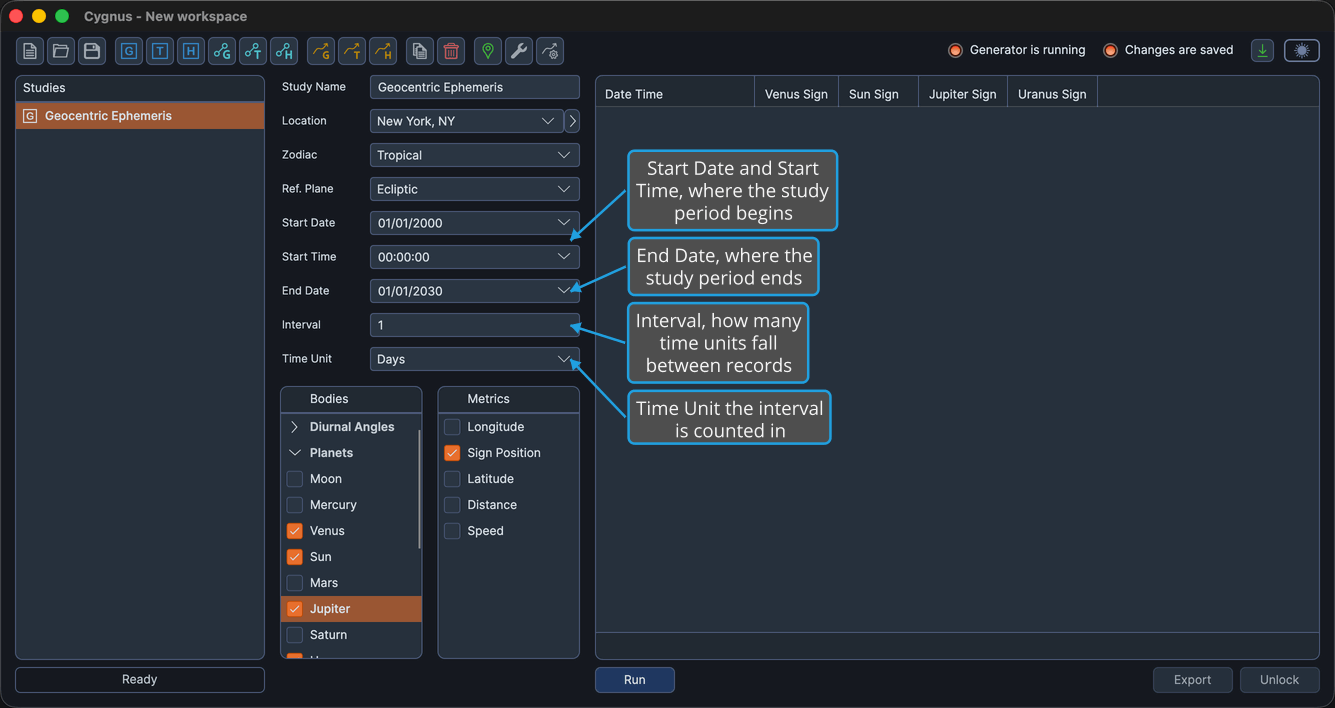Open the Start Date picker
The width and height of the screenshot is (1335, 708).
(x=474, y=223)
